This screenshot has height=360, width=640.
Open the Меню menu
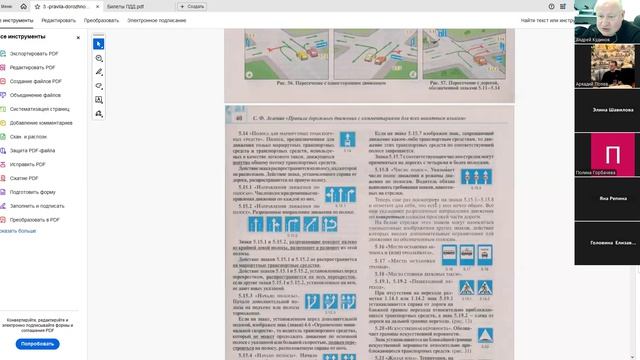(x=6, y=6)
